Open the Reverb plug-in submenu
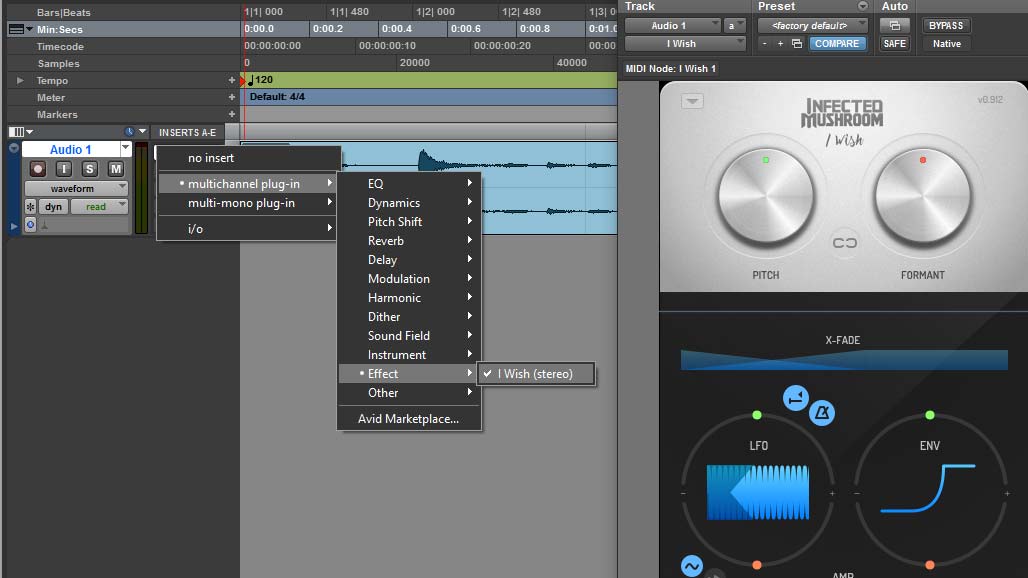The width and height of the screenshot is (1028, 578). click(409, 241)
